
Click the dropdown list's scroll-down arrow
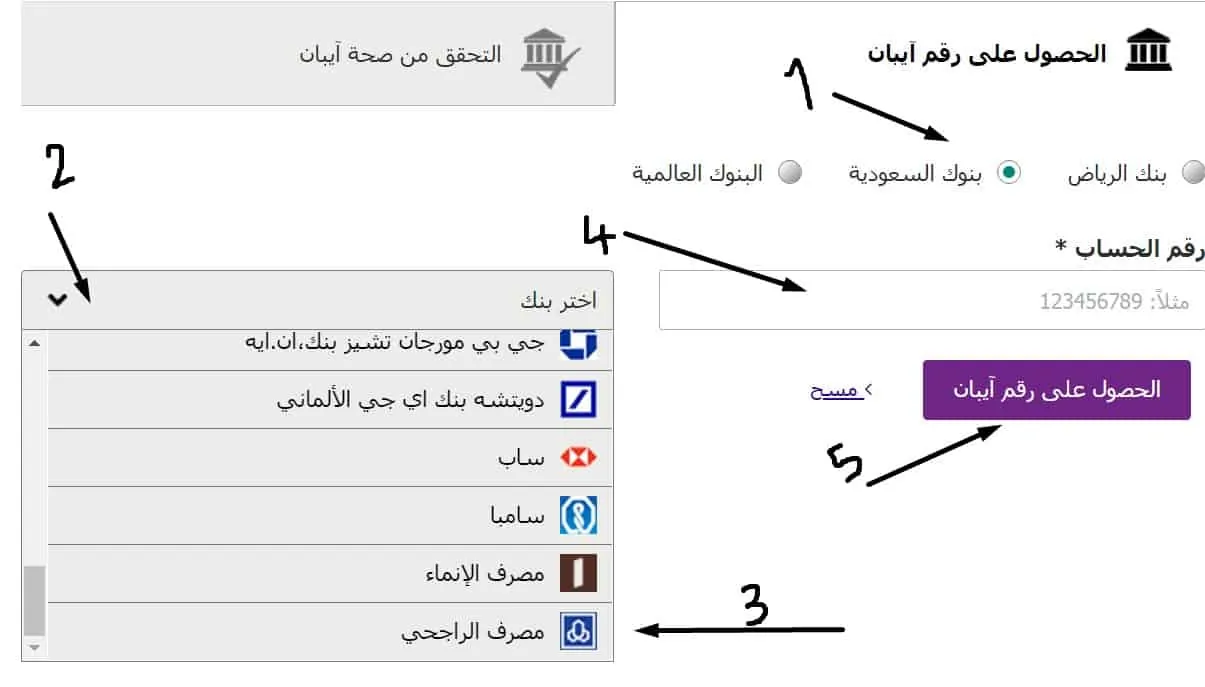point(35,648)
